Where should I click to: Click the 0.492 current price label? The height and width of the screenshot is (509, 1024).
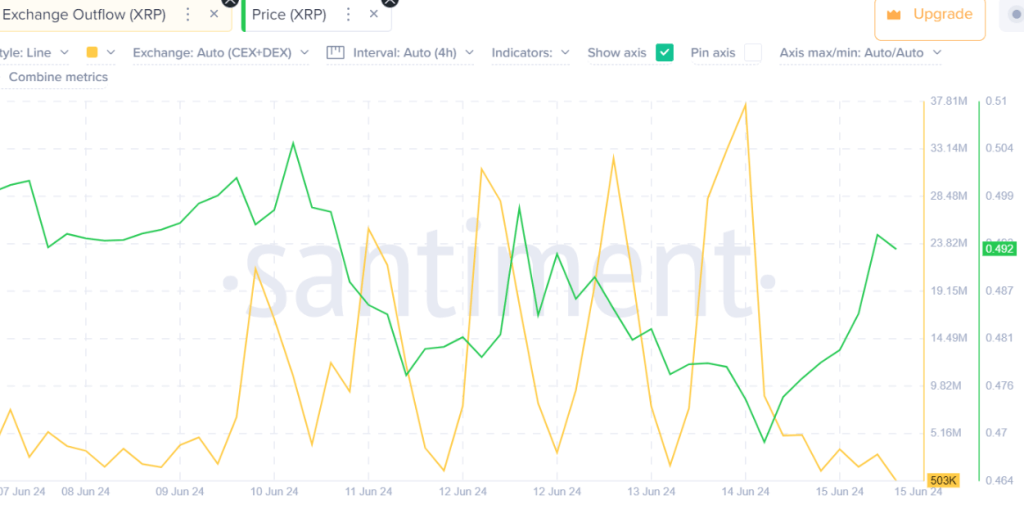point(998,248)
